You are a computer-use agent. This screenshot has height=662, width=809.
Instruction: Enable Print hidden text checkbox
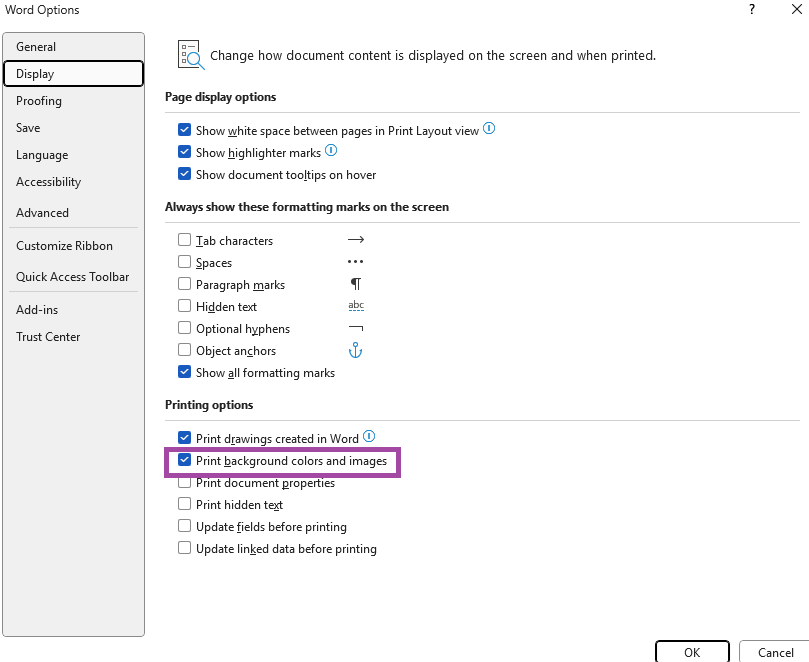(184, 505)
